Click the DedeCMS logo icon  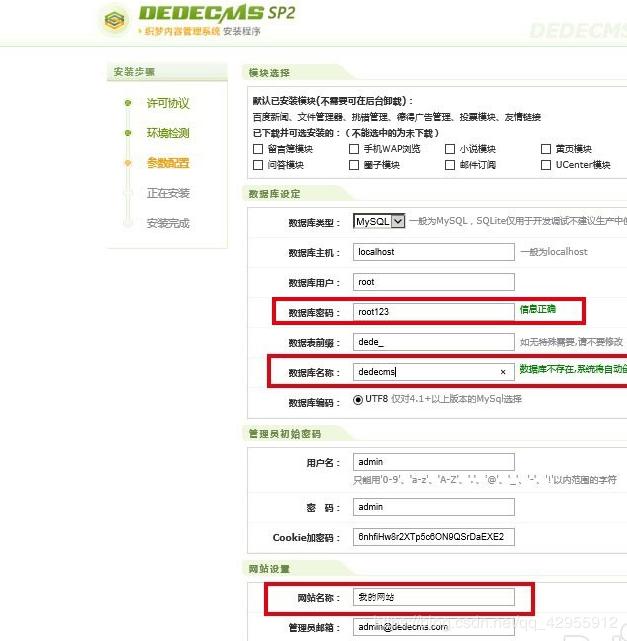tap(114, 19)
